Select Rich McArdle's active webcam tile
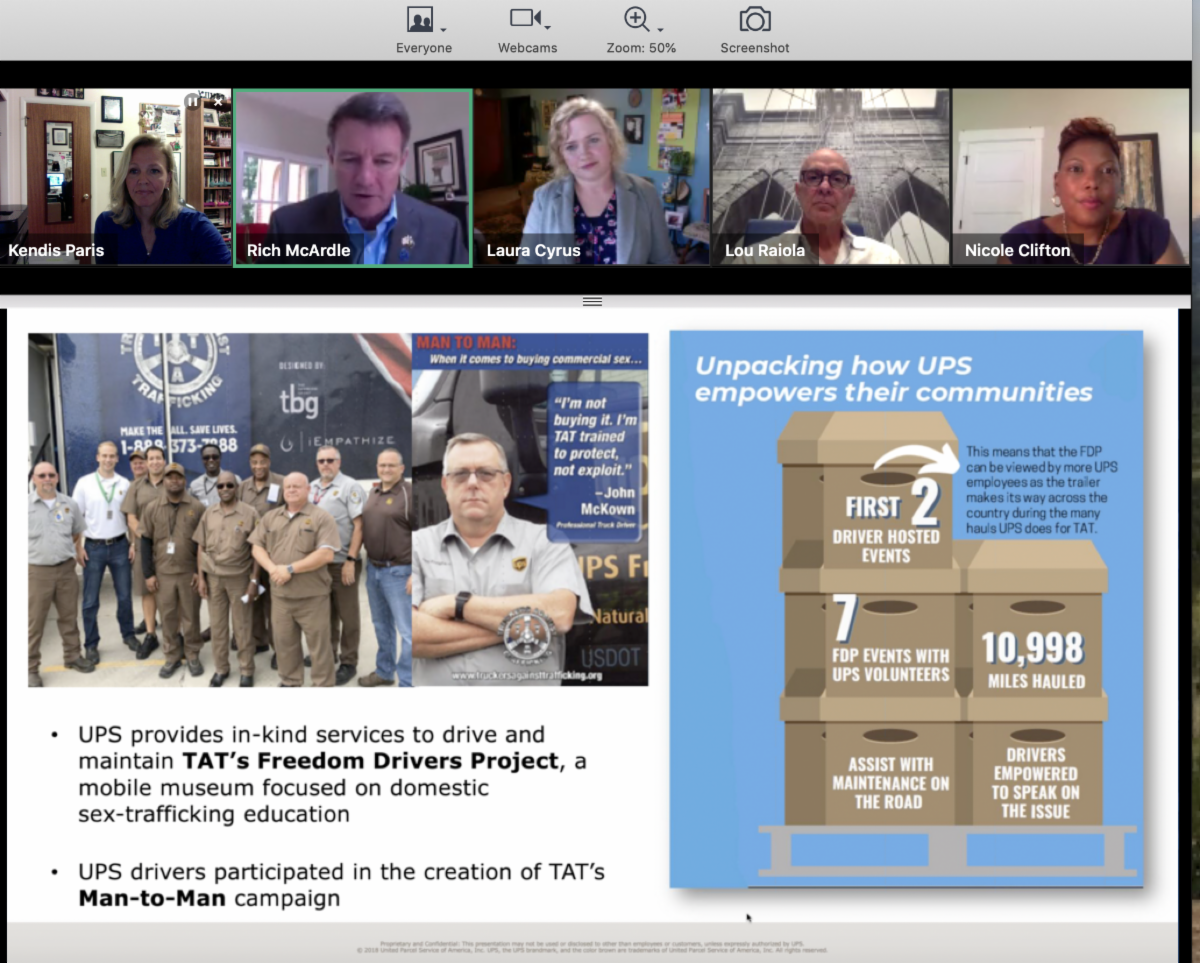This screenshot has height=963, width=1200. tap(353, 177)
